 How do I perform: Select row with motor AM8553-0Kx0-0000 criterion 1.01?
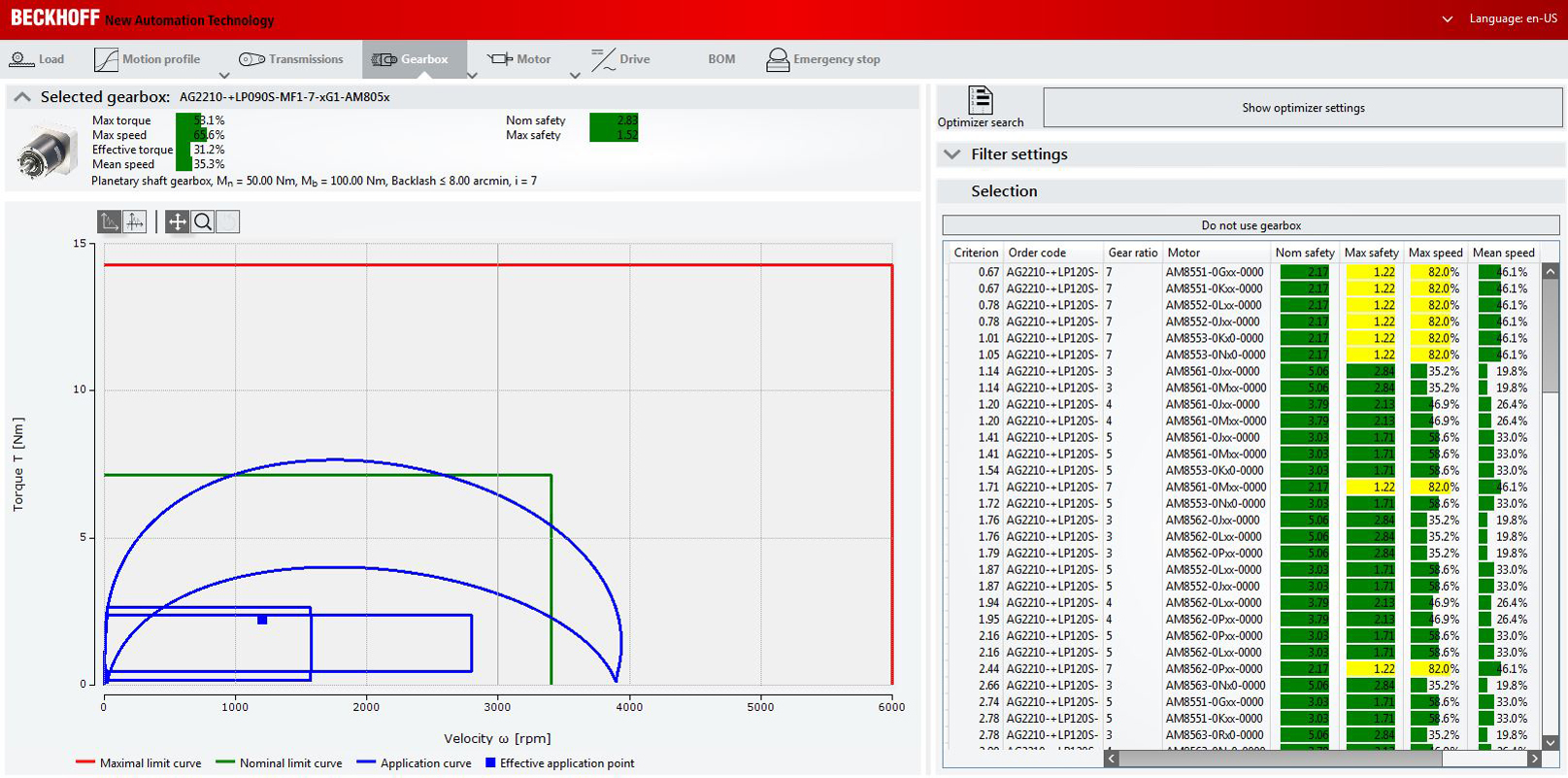(1242, 338)
